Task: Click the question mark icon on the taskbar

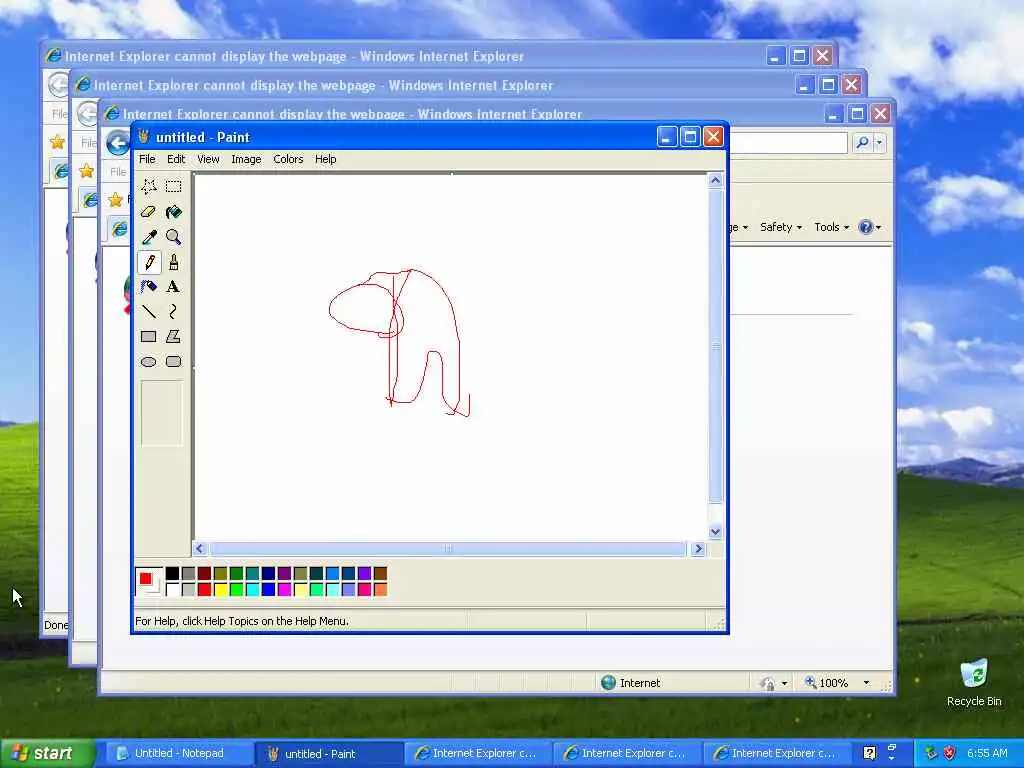Action: (x=869, y=753)
